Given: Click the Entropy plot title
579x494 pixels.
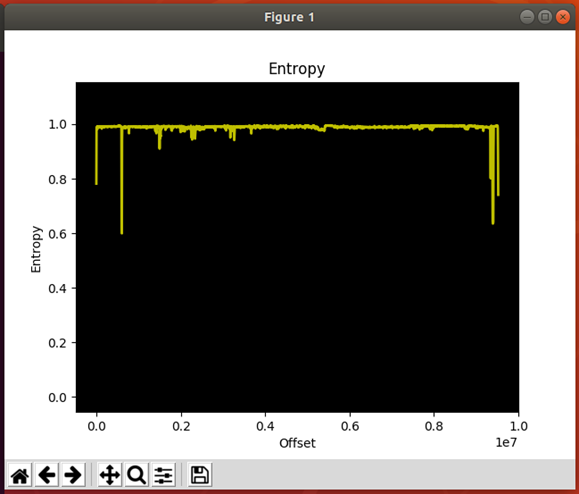Looking at the screenshot, I should [x=297, y=69].
